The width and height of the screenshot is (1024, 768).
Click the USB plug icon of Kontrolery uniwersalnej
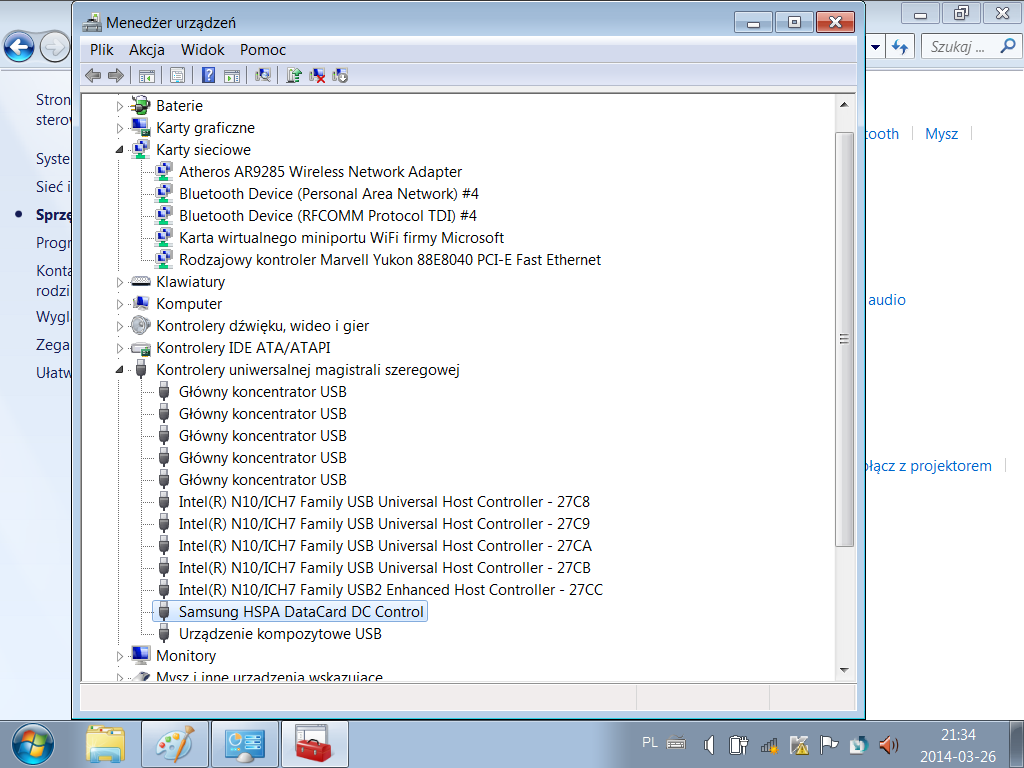click(140, 369)
